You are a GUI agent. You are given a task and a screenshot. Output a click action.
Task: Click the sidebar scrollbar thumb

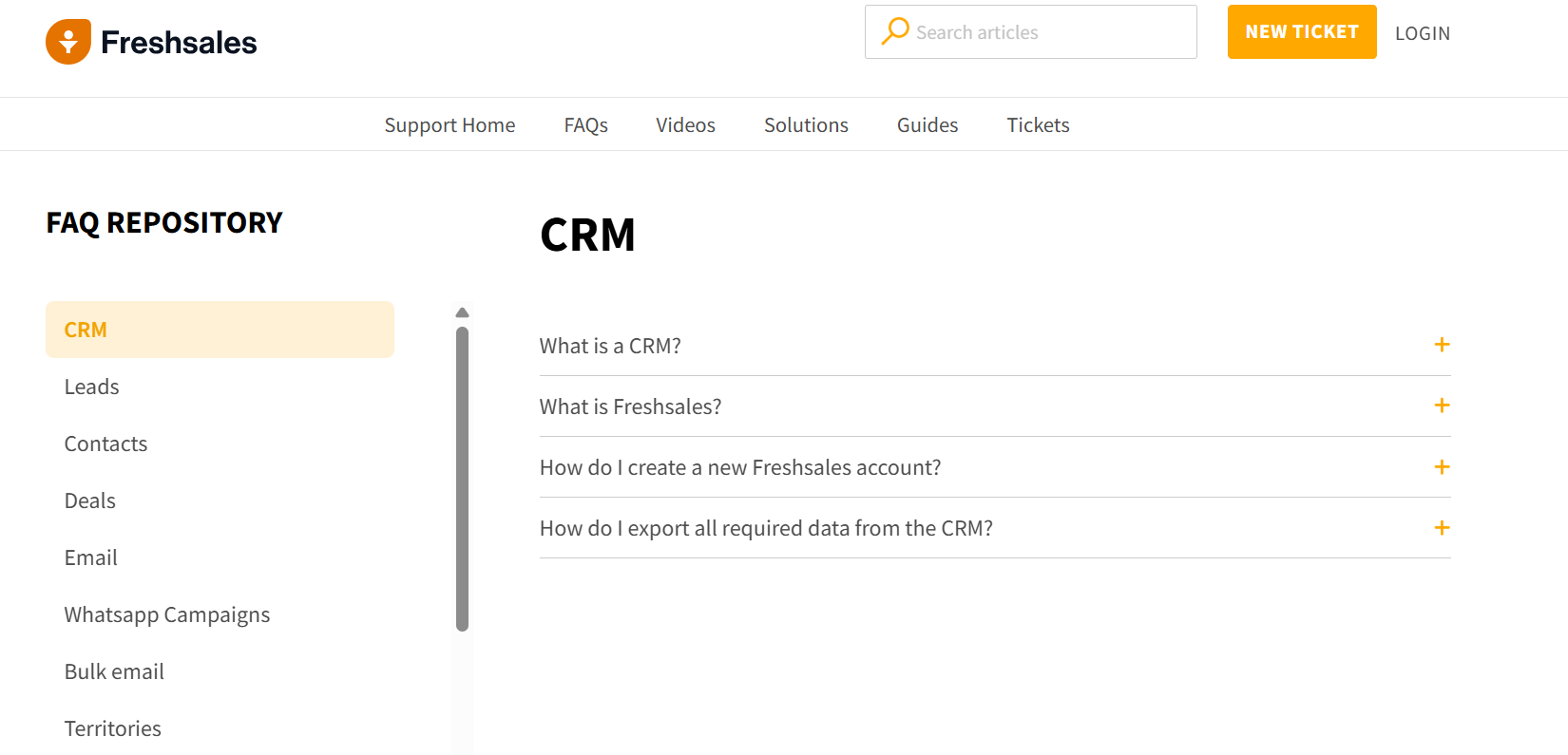[x=462, y=480]
